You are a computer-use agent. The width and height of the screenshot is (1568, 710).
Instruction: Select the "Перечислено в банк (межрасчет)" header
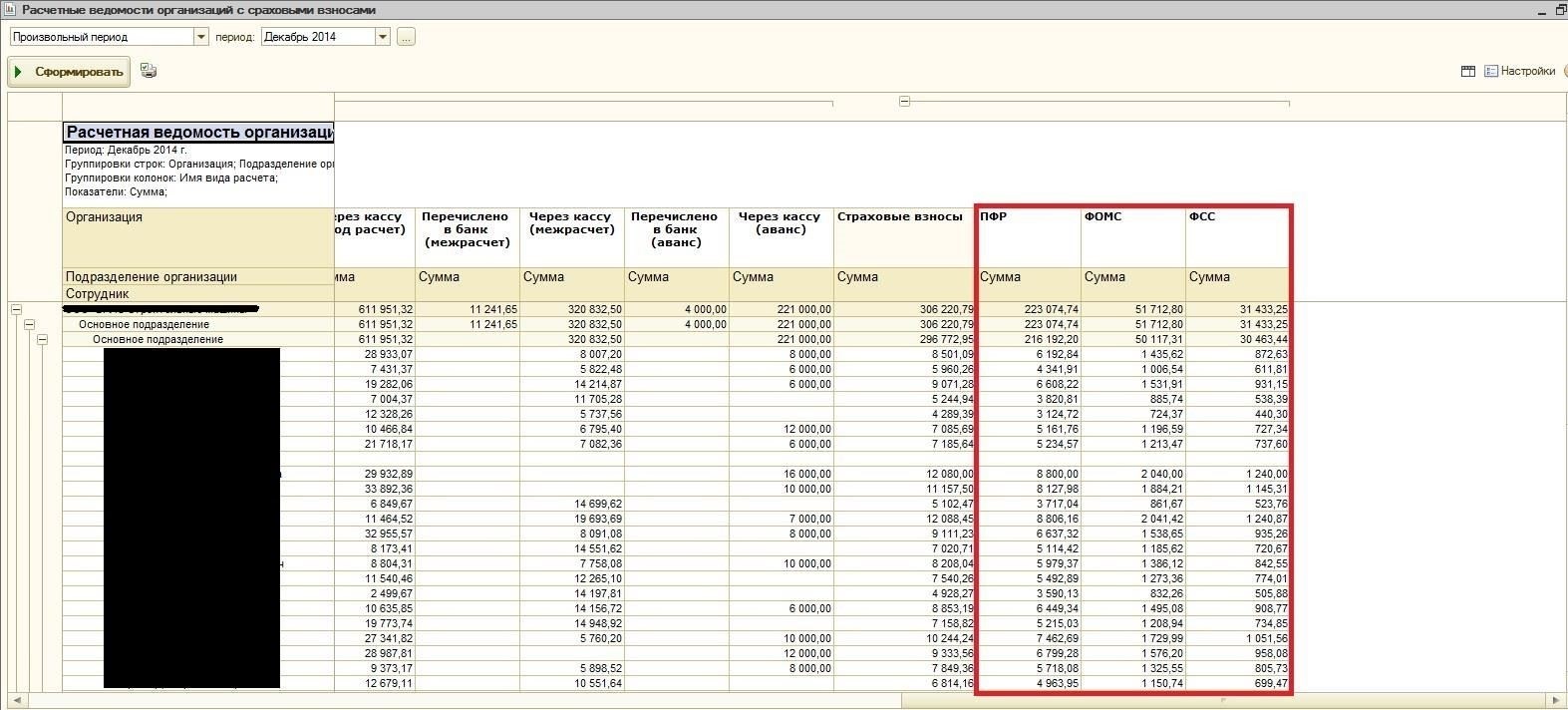click(x=468, y=237)
